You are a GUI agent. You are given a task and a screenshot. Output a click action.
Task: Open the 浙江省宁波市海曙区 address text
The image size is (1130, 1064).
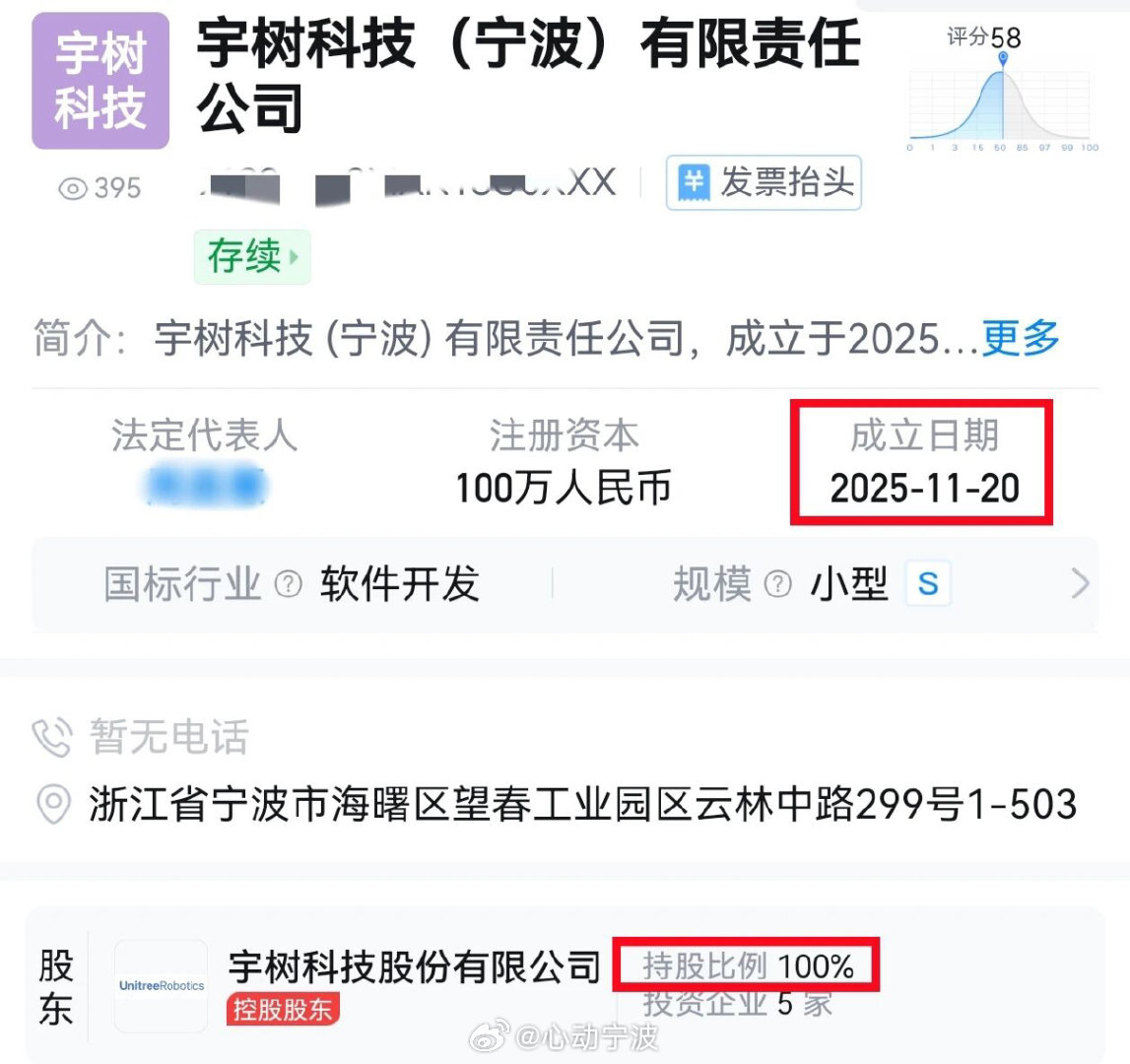pos(582,804)
